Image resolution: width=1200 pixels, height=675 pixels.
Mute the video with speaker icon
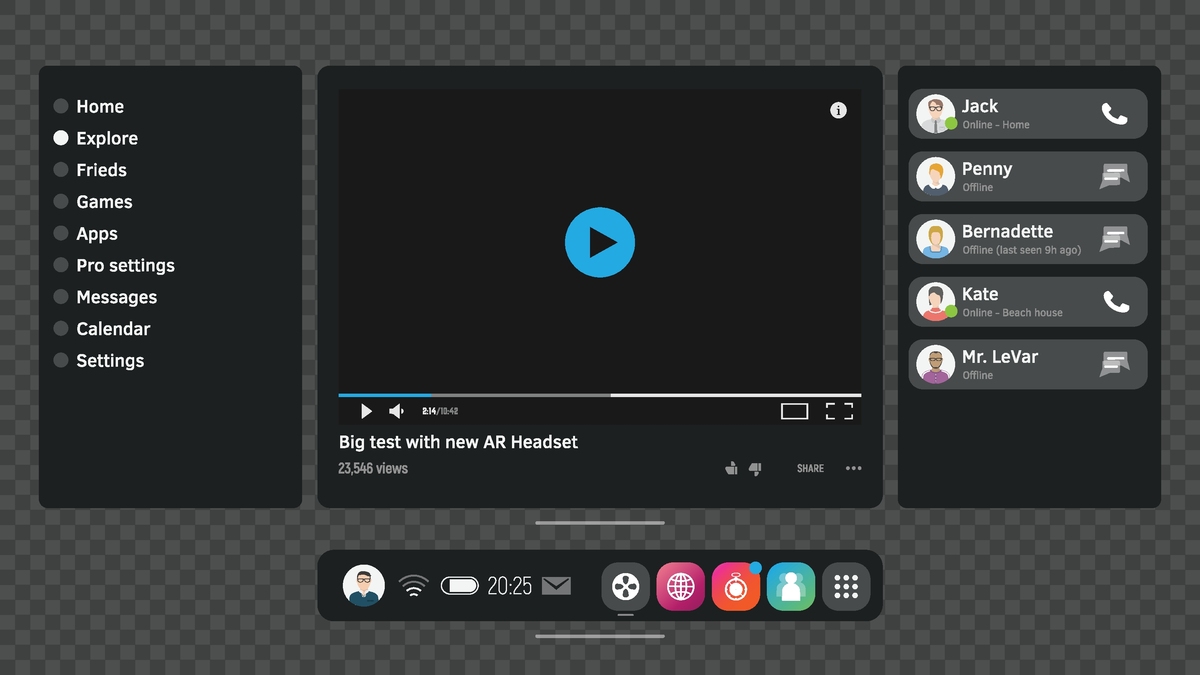396,411
